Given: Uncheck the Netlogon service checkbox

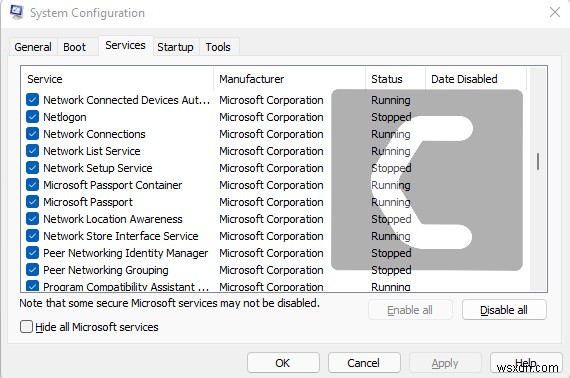Looking at the screenshot, I should point(32,117).
